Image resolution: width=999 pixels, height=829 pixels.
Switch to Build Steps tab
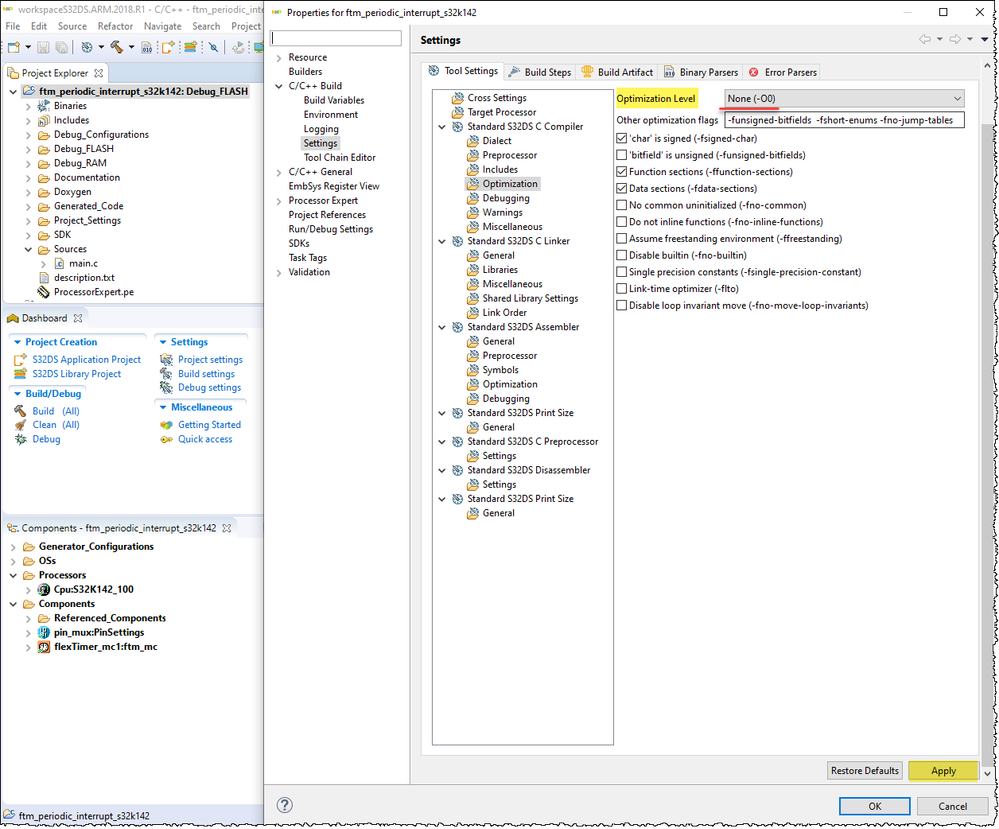[x=540, y=72]
